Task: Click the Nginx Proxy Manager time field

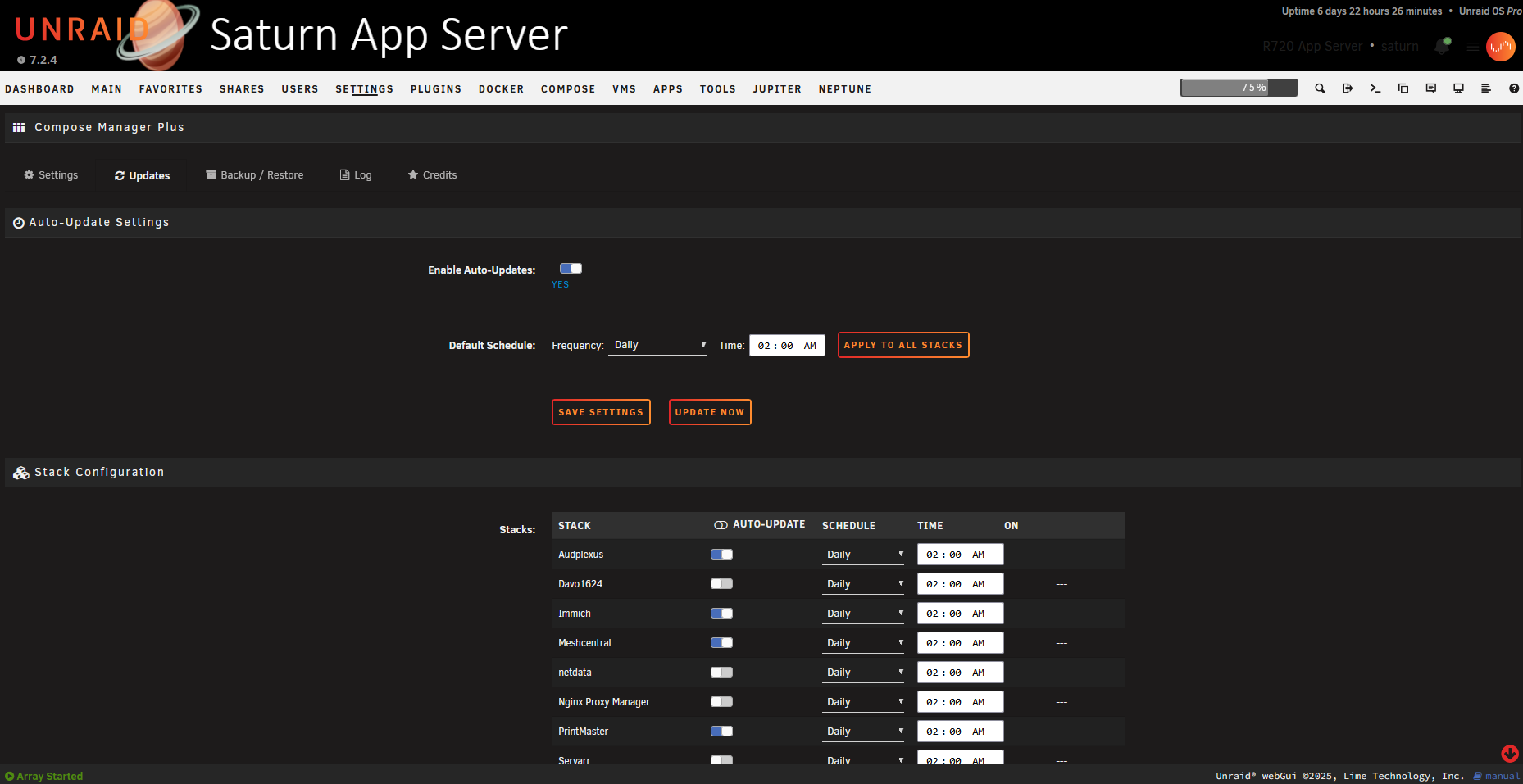Action: click(961, 702)
